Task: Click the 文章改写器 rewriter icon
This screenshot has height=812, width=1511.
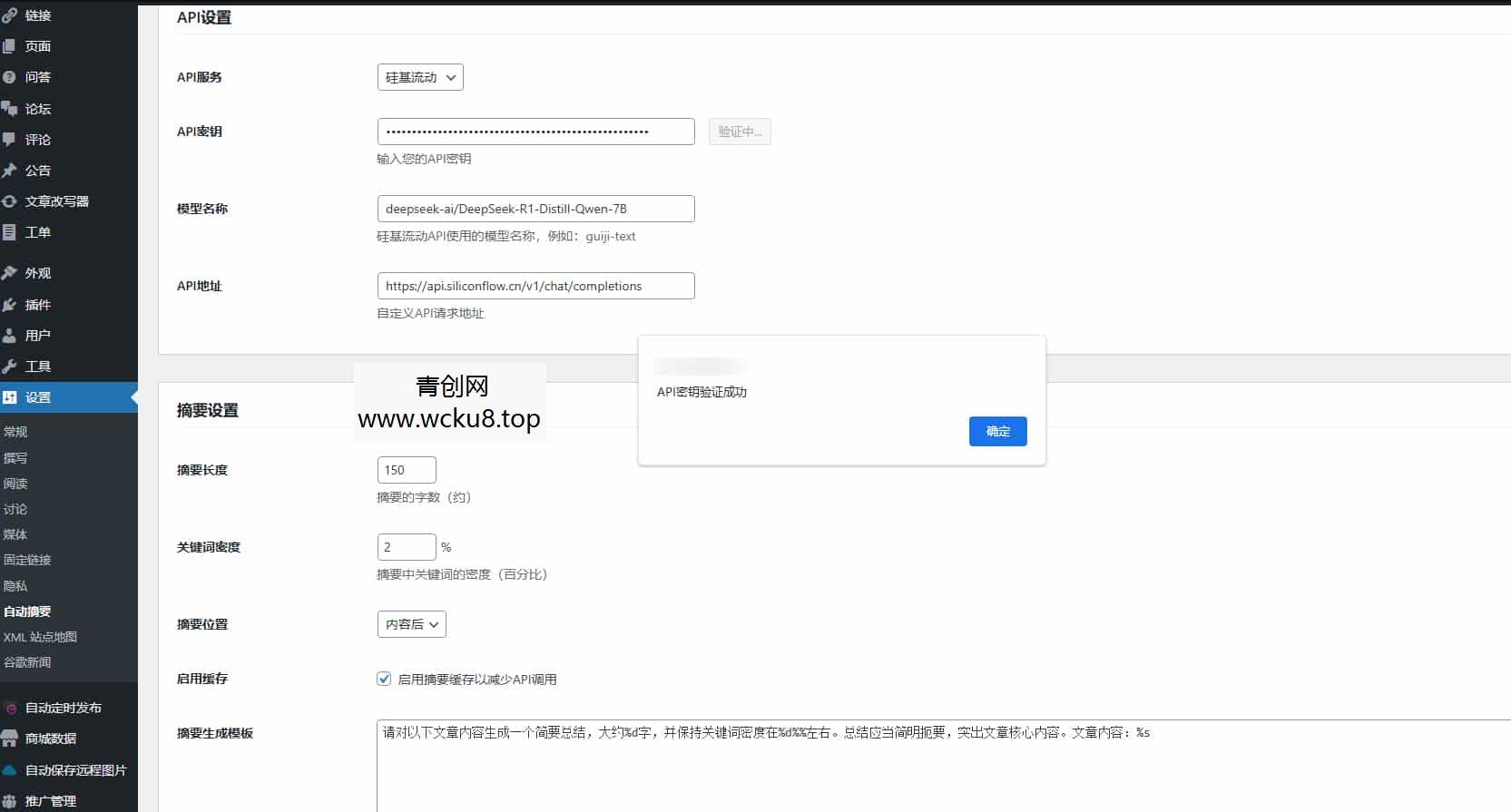Action: 9,201
